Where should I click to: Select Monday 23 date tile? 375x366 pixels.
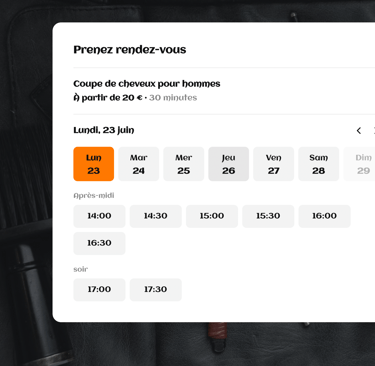pyautogui.click(x=94, y=164)
